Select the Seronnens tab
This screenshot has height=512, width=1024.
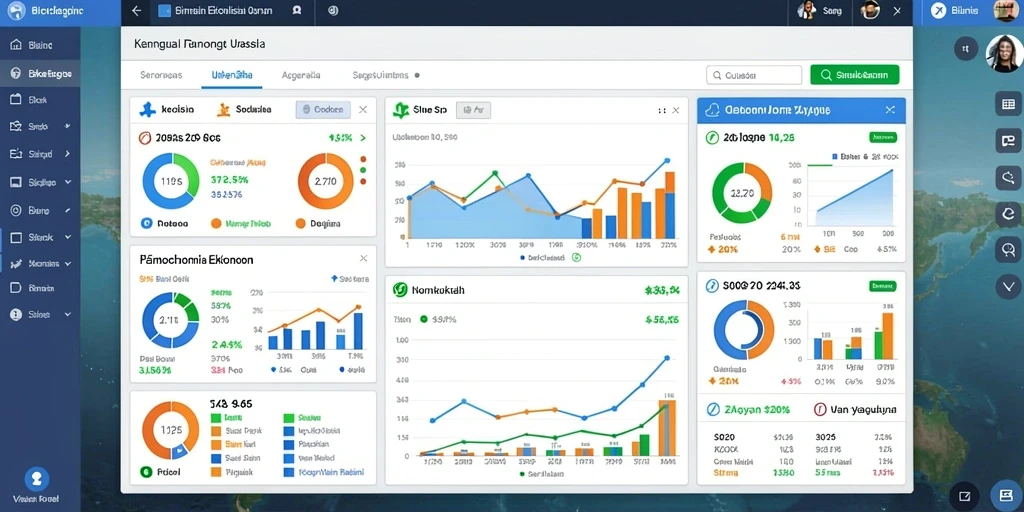click(x=161, y=75)
